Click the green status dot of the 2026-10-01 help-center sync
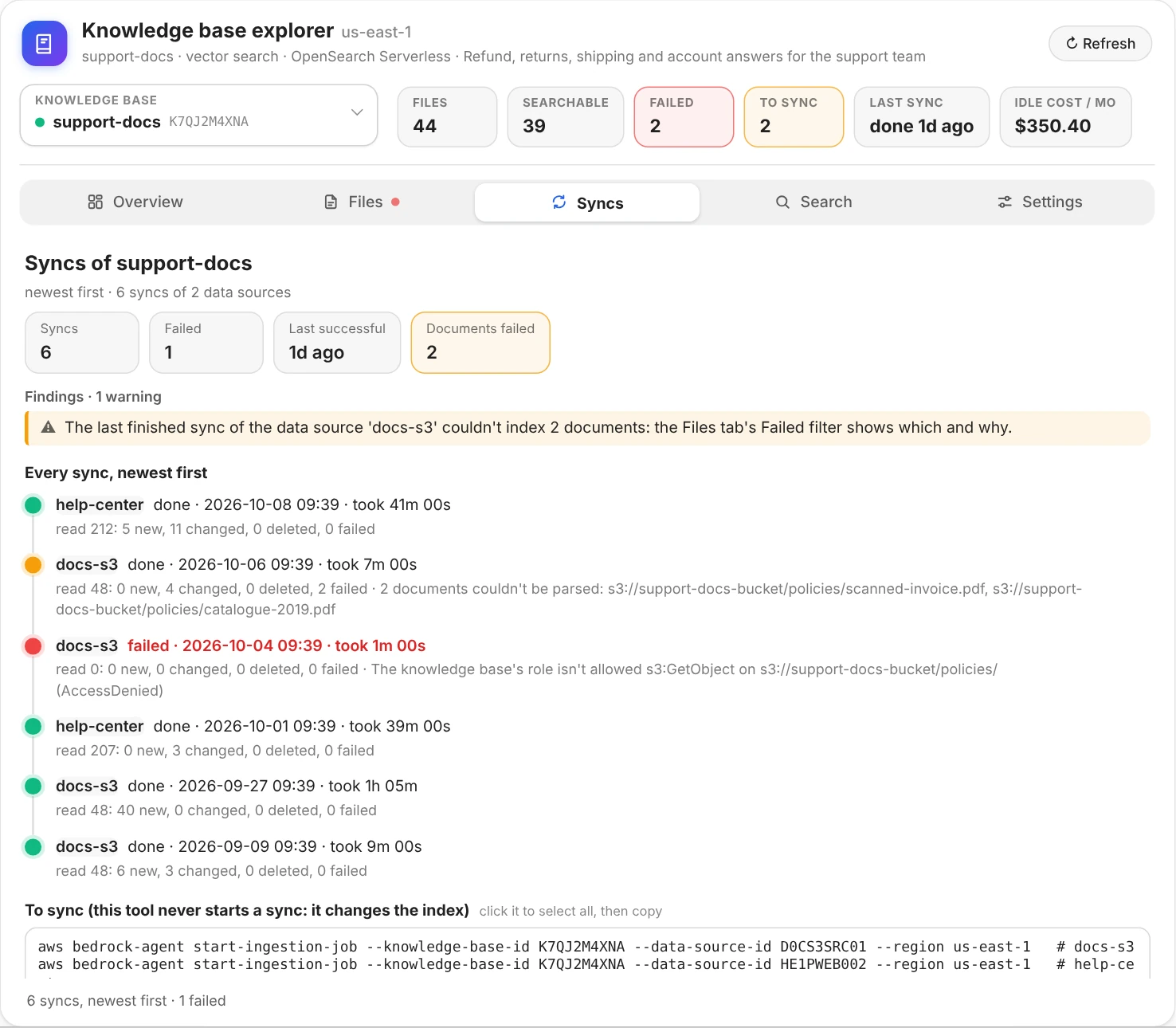This screenshot has width=1176, height=1028. click(33, 727)
